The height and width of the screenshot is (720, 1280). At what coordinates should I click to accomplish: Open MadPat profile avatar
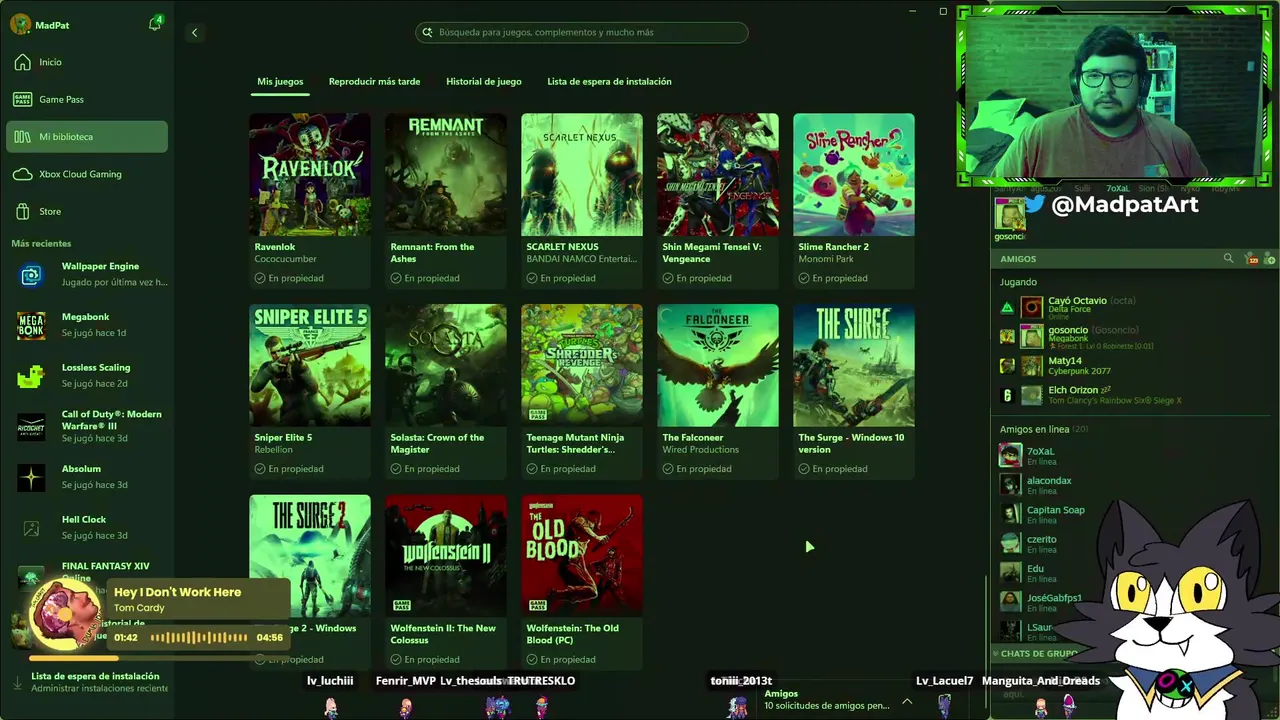tap(20, 24)
